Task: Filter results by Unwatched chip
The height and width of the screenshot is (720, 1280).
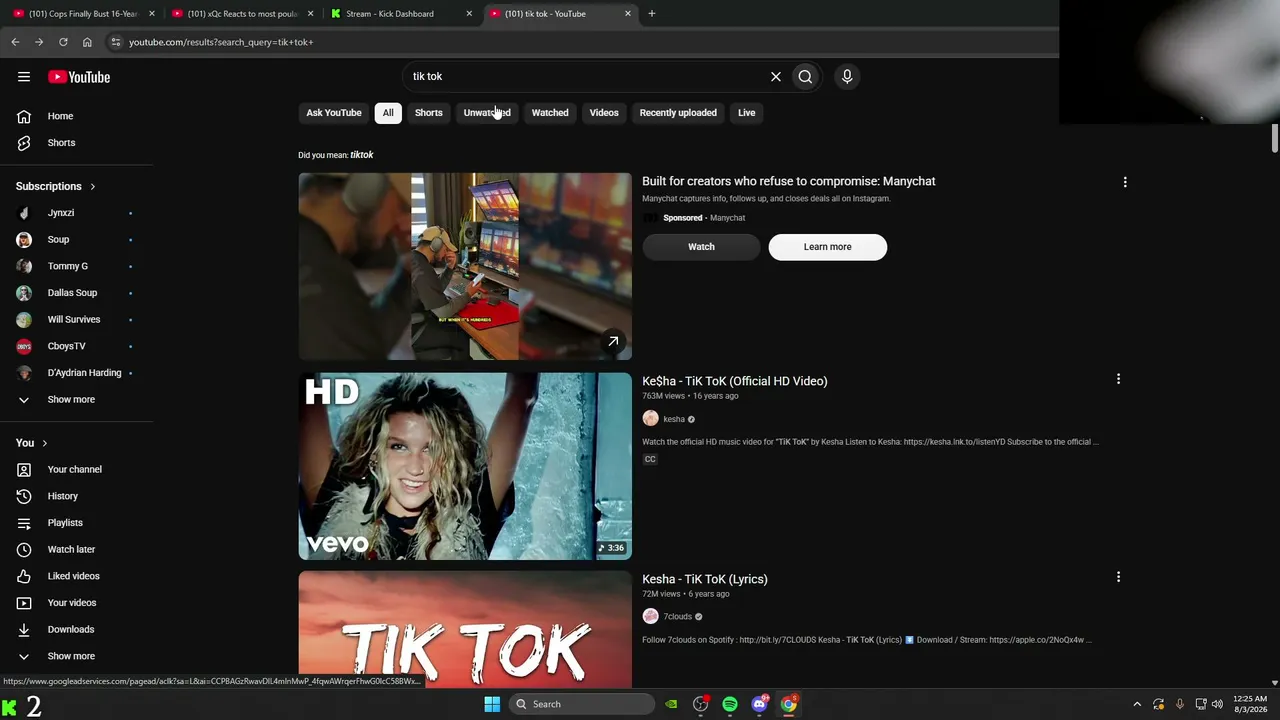Action: pos(487,113)
